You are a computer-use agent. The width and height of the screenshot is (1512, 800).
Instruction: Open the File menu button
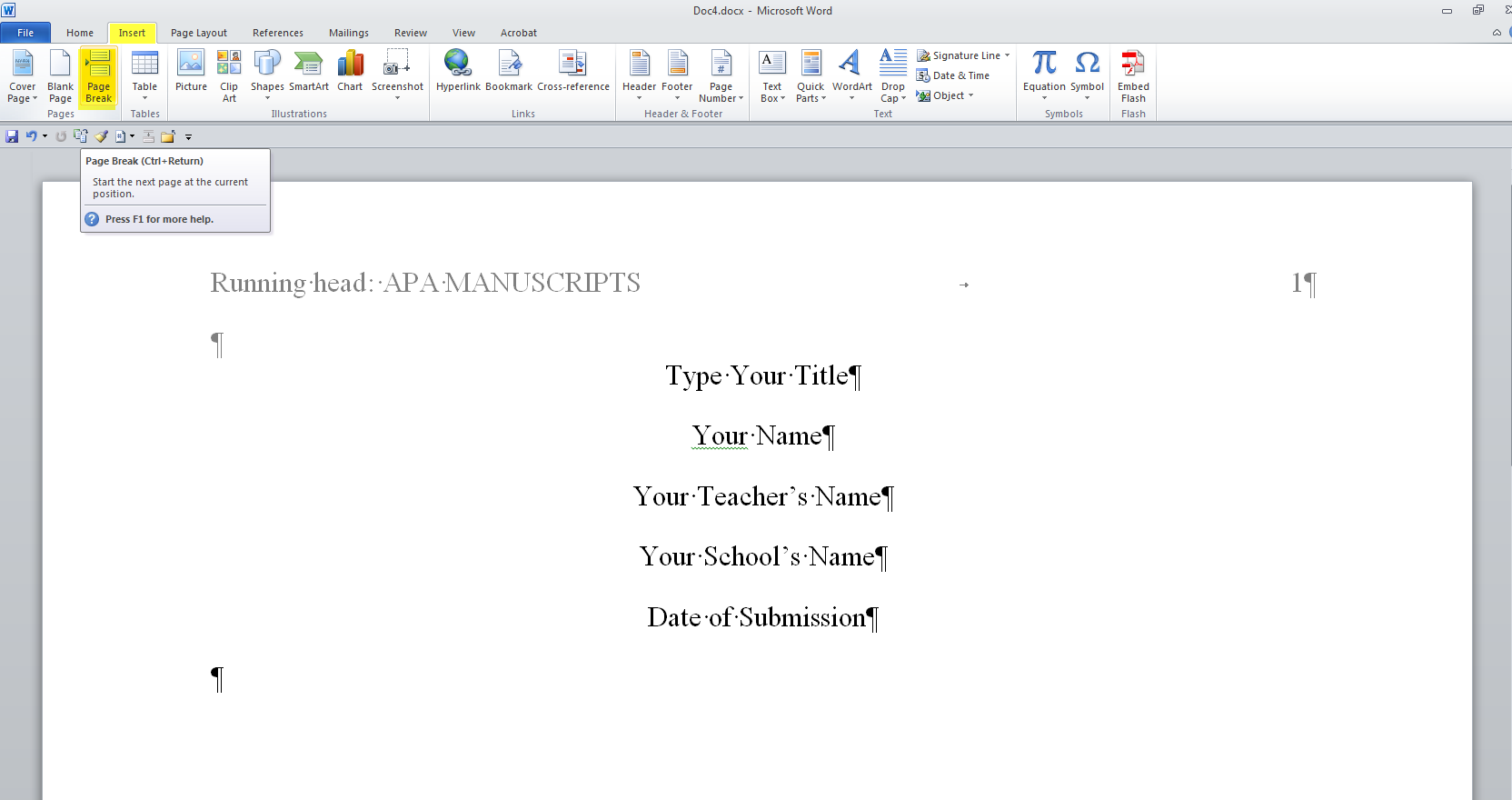click(25, 33)
